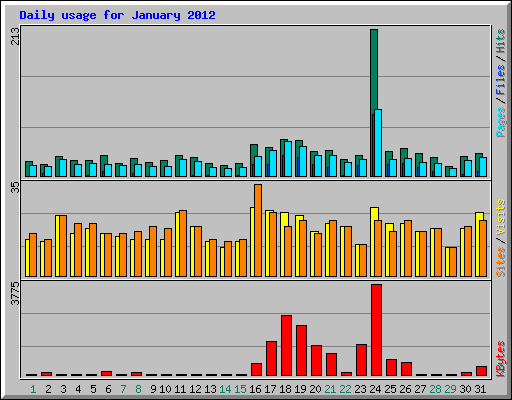
Task: Click the red KBytes bar for day 20
Action: (x=316, y=361)
